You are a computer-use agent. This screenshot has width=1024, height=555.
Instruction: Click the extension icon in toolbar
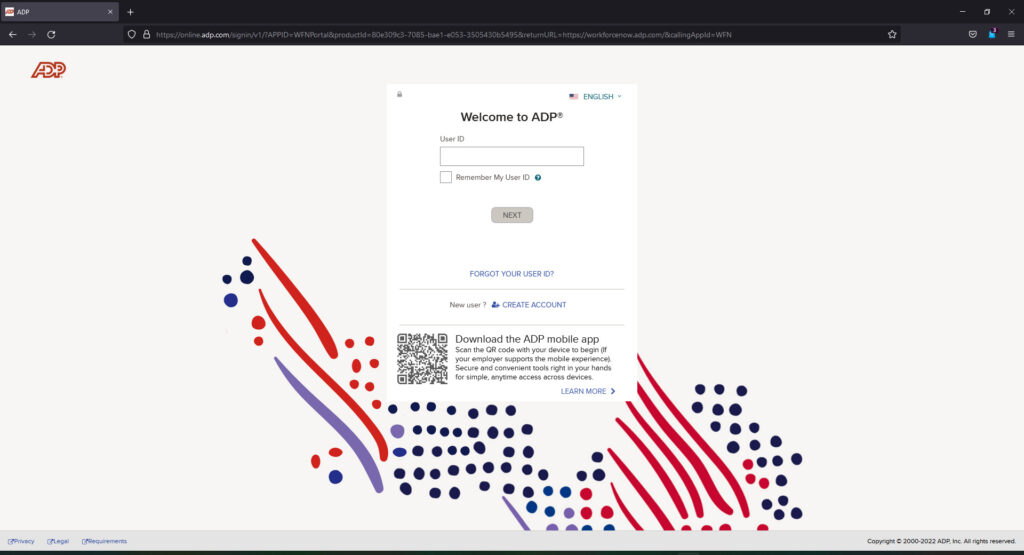(x=992, y=34)
